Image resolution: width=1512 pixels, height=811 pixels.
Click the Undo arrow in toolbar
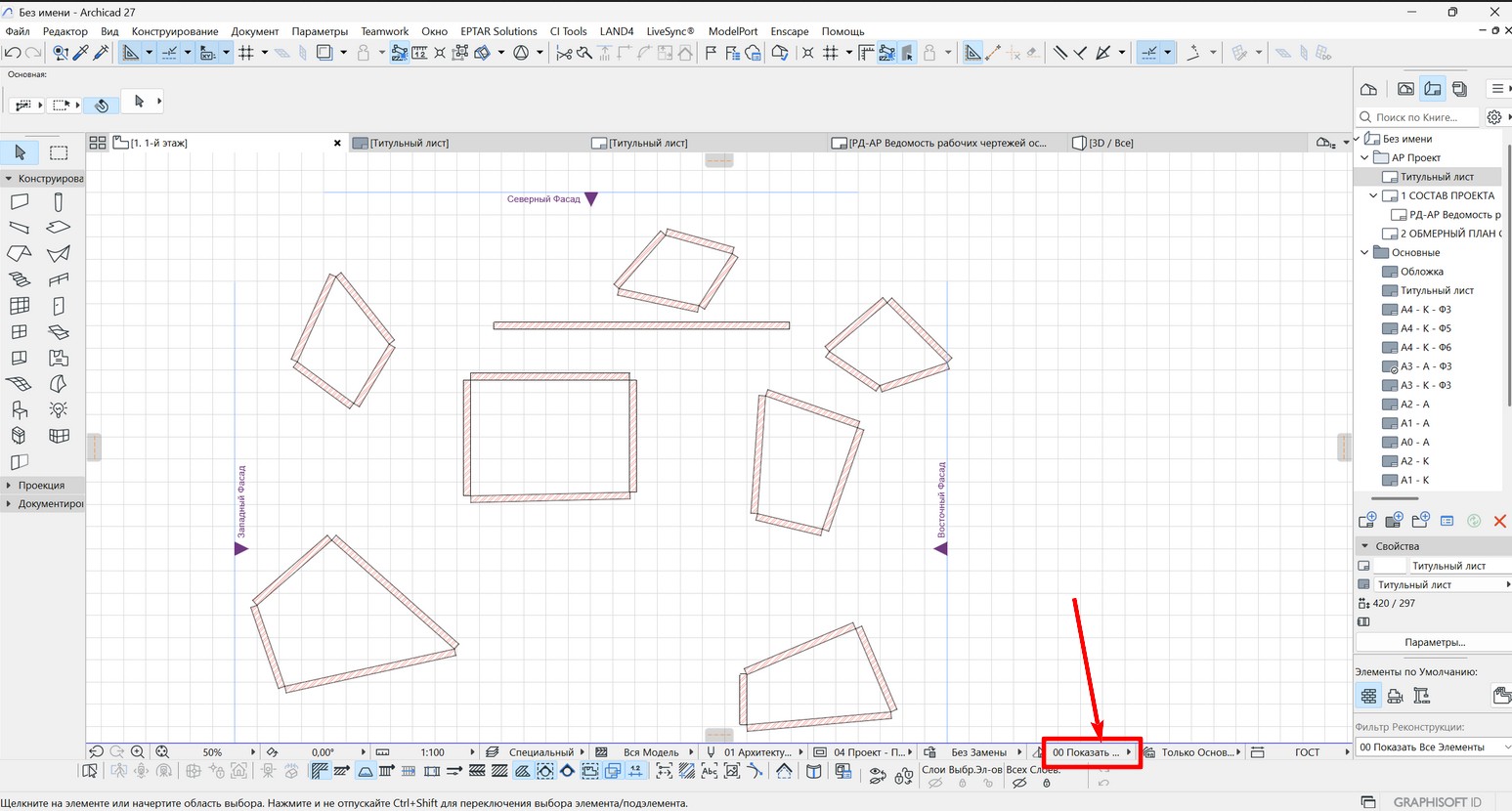(x=13, y=53)
